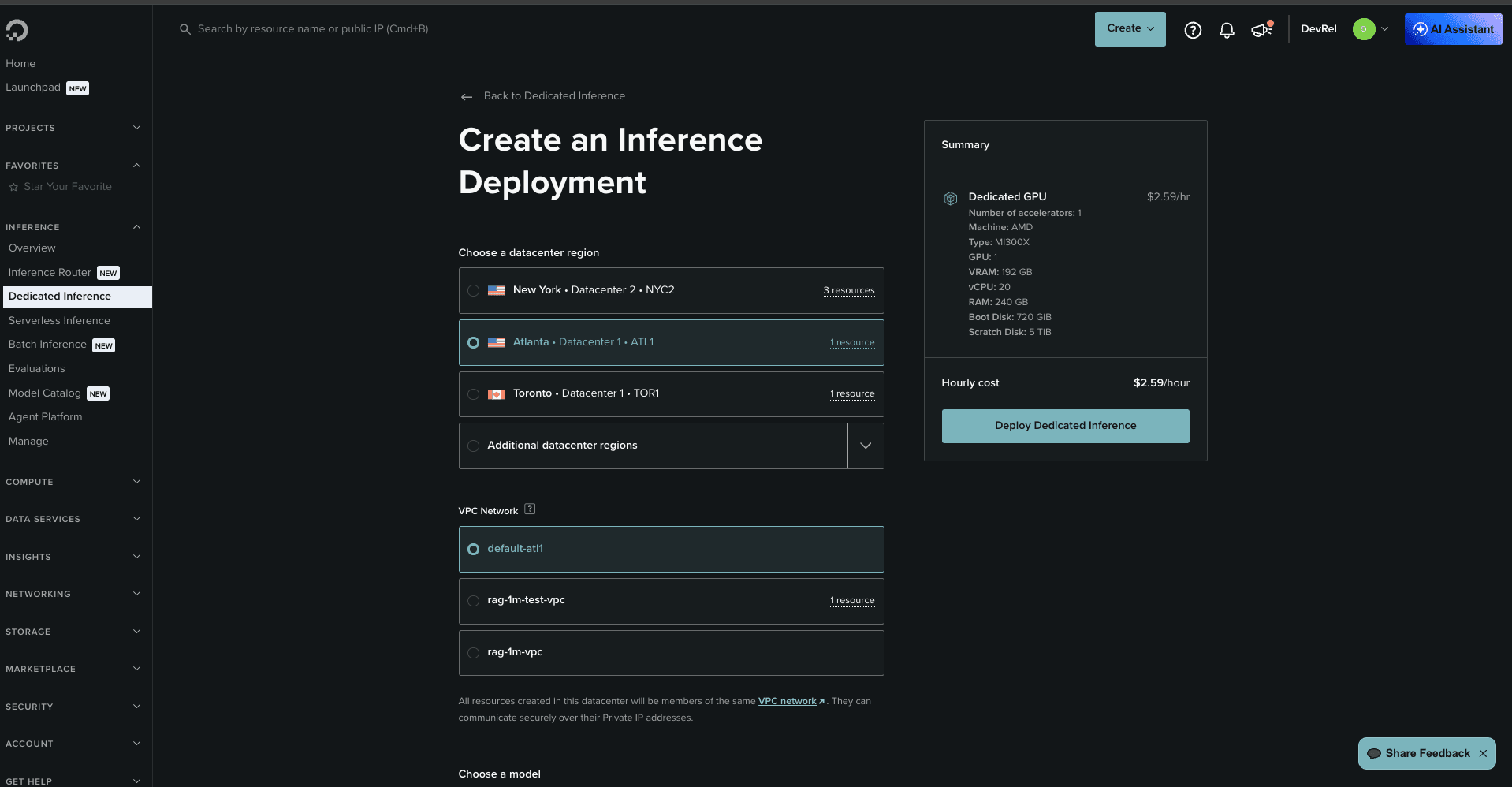Open notifications bell icon
This screenshot has width=1512, height=787.
pos(1227,30)
